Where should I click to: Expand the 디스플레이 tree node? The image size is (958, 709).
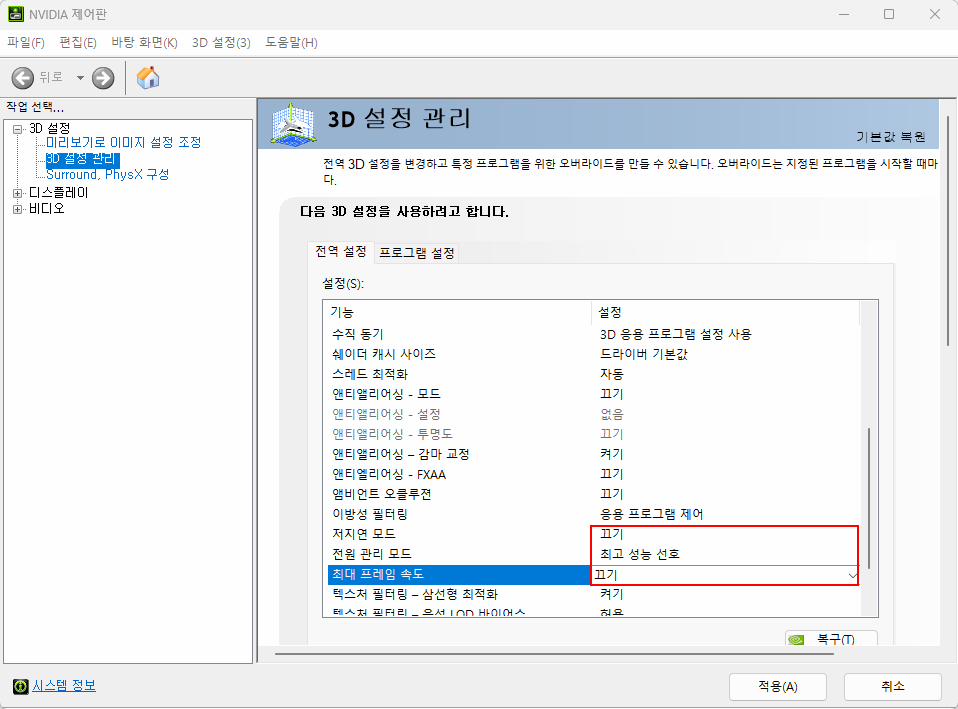(x=18, y=193)
